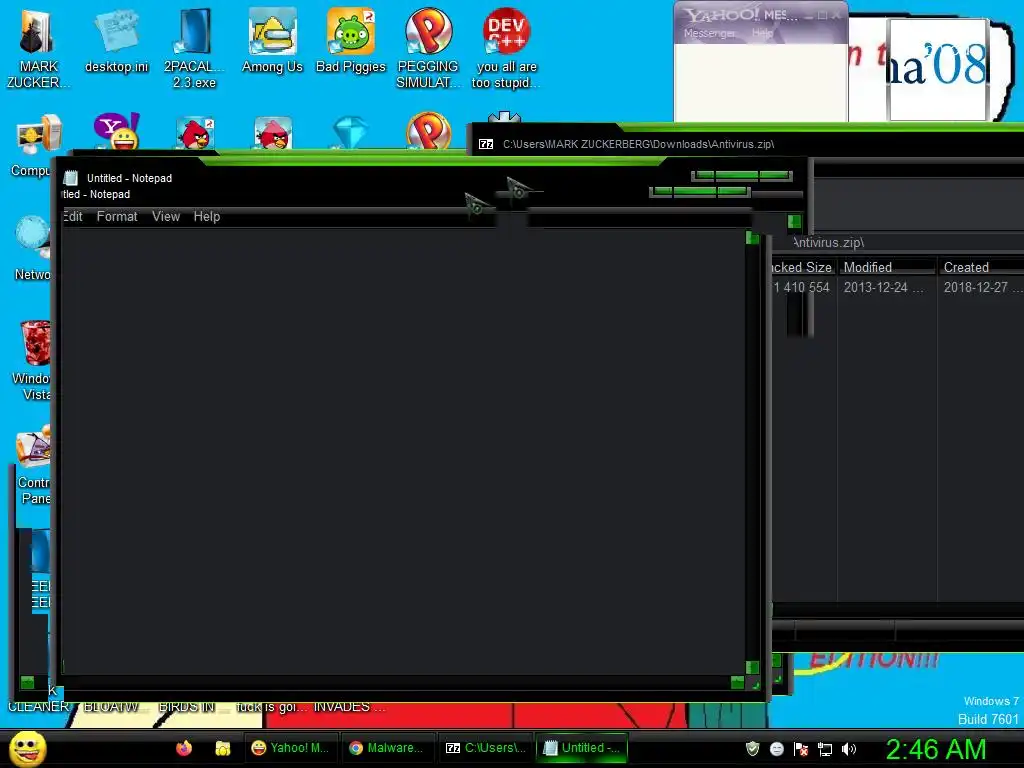Launch the Among Us desktop shortcut
This screenshot has width=1024, height=768.
pyautogui.click(x=272, y=40)
